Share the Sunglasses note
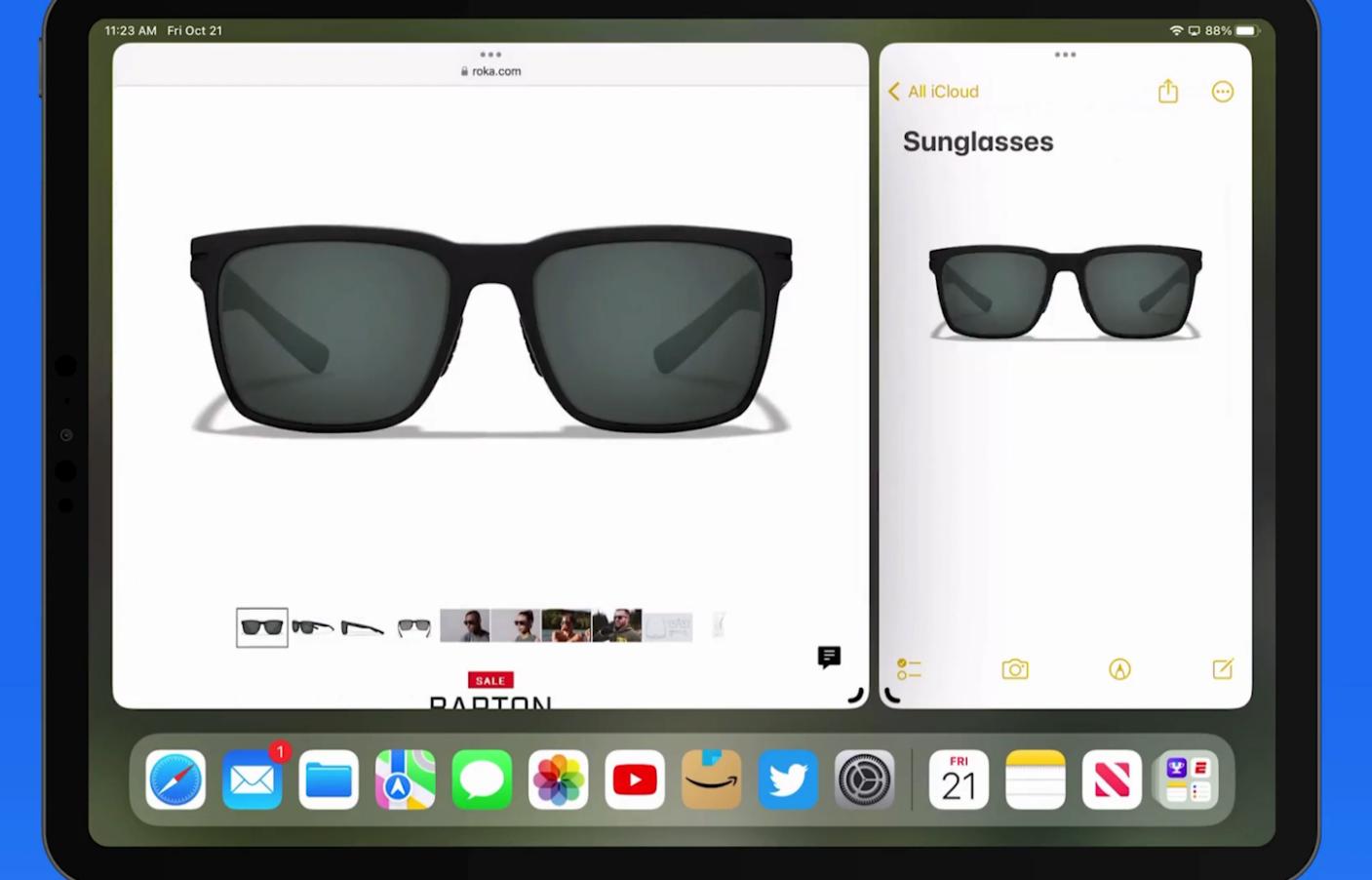This screenshot has width=1372, height=880. [x=1167, y=91]
